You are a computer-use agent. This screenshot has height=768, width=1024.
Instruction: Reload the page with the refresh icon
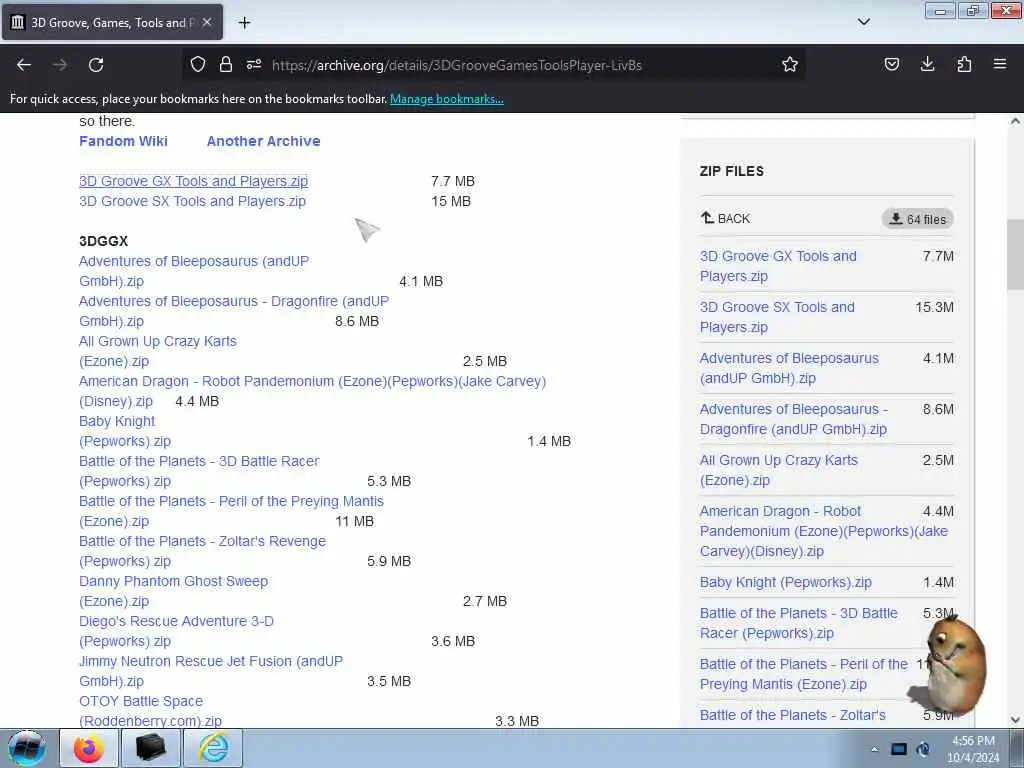coord(96,65)
